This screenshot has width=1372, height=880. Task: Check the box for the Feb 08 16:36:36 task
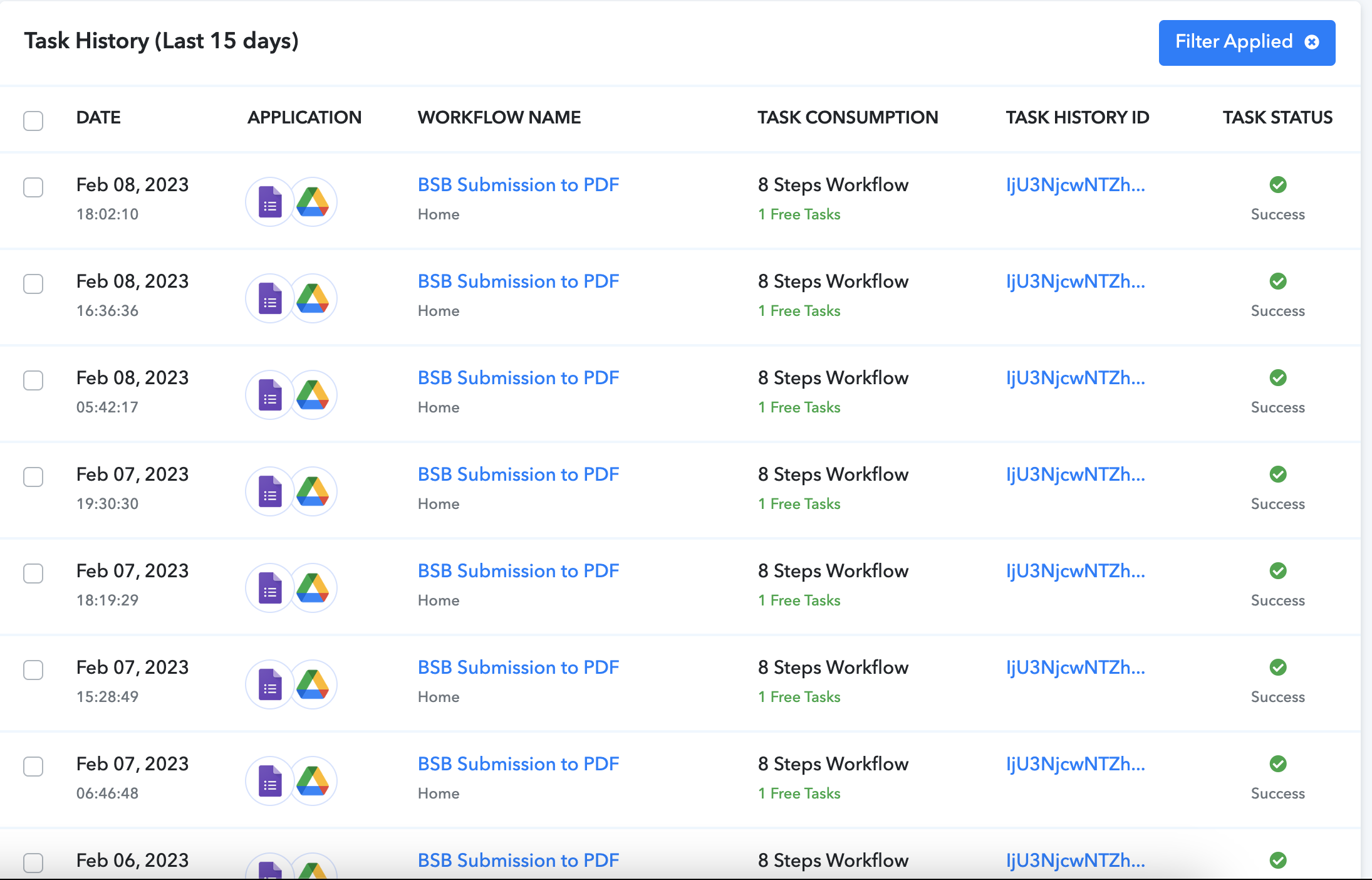[33, 284]
